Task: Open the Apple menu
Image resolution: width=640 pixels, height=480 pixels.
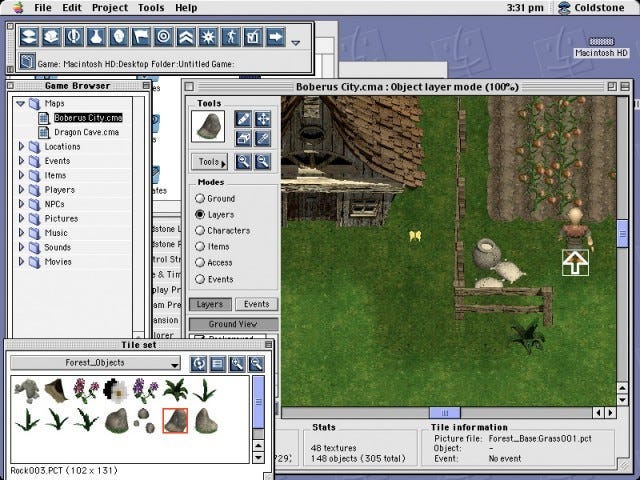Action: click(18, 7)
